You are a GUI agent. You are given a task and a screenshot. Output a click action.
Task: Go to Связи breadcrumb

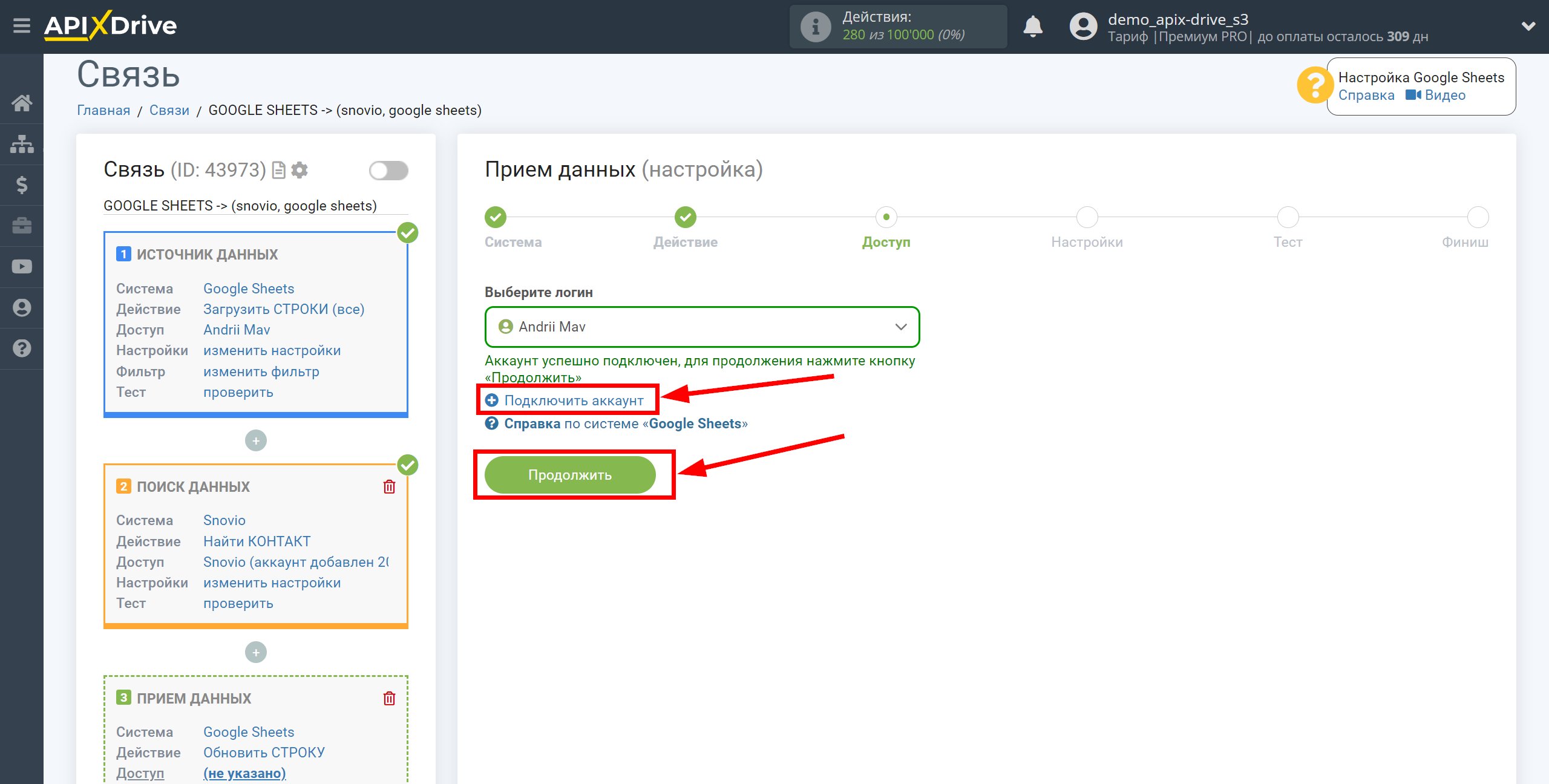(x=169, y=110)
